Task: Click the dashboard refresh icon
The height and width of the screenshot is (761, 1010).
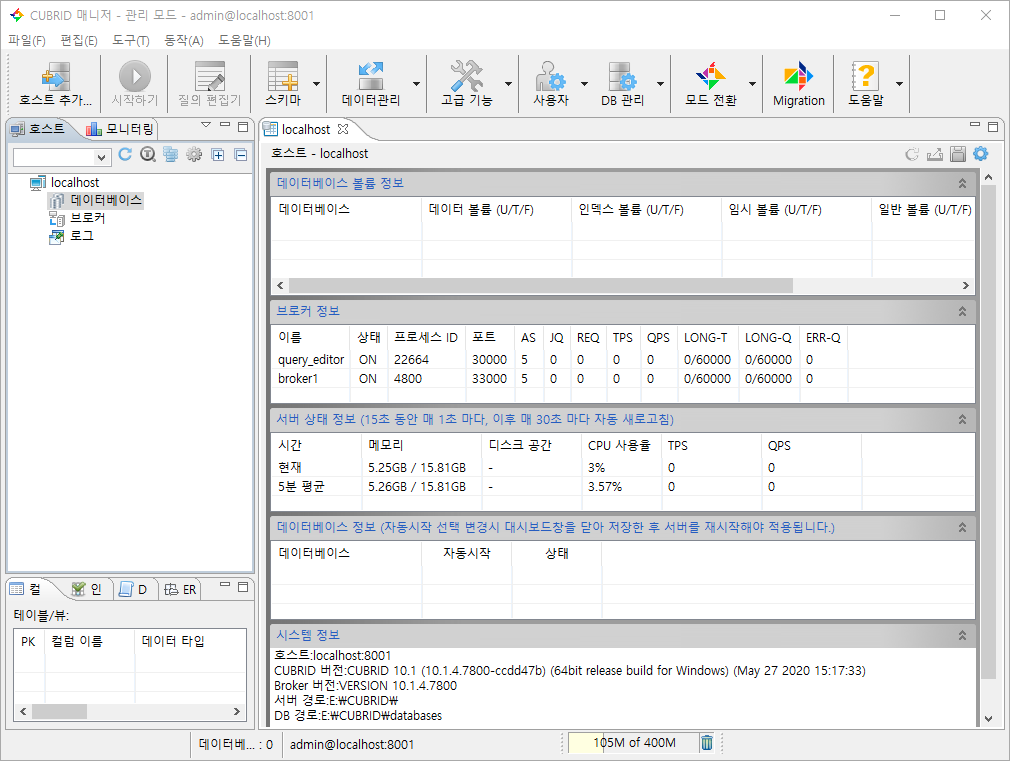Action: tap(911, 154)
